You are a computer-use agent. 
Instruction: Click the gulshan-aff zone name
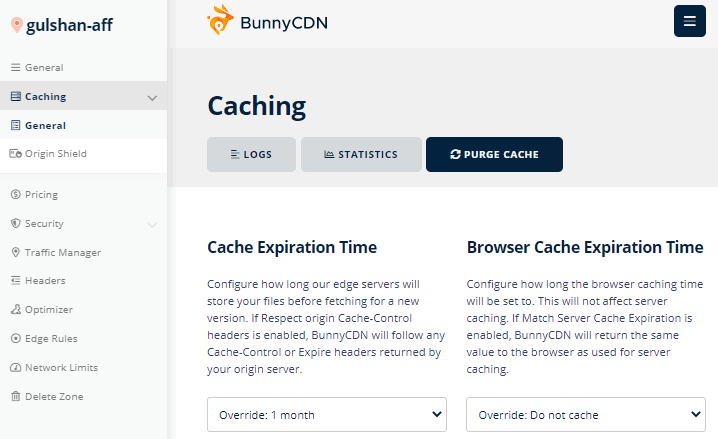pos(69,25)
